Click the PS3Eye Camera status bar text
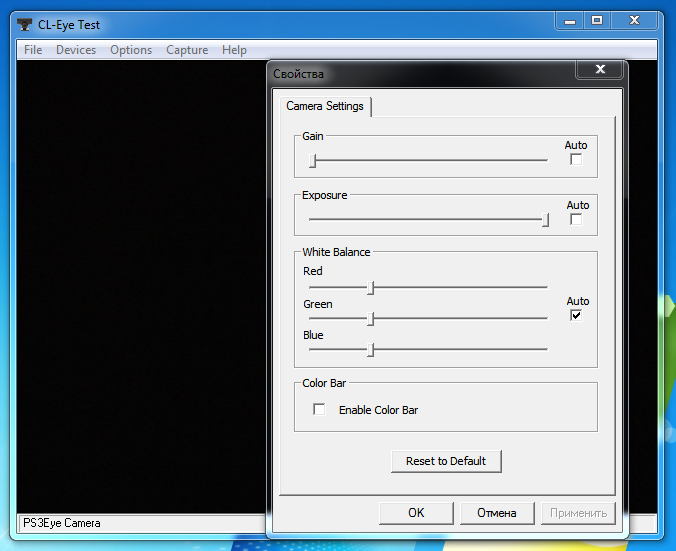Viewport: 676px width, 551px height. pyautogui.click(x=62, y=523)
